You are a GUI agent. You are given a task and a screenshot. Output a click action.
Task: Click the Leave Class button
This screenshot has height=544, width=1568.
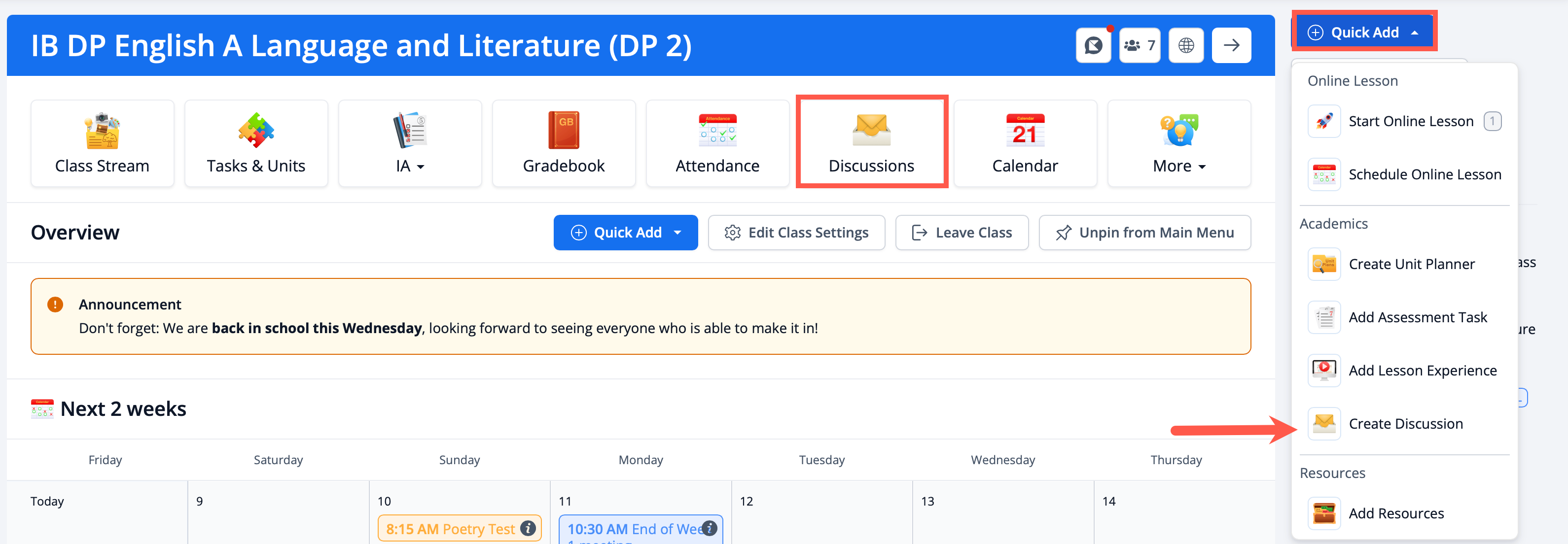[x=962, y=233]
